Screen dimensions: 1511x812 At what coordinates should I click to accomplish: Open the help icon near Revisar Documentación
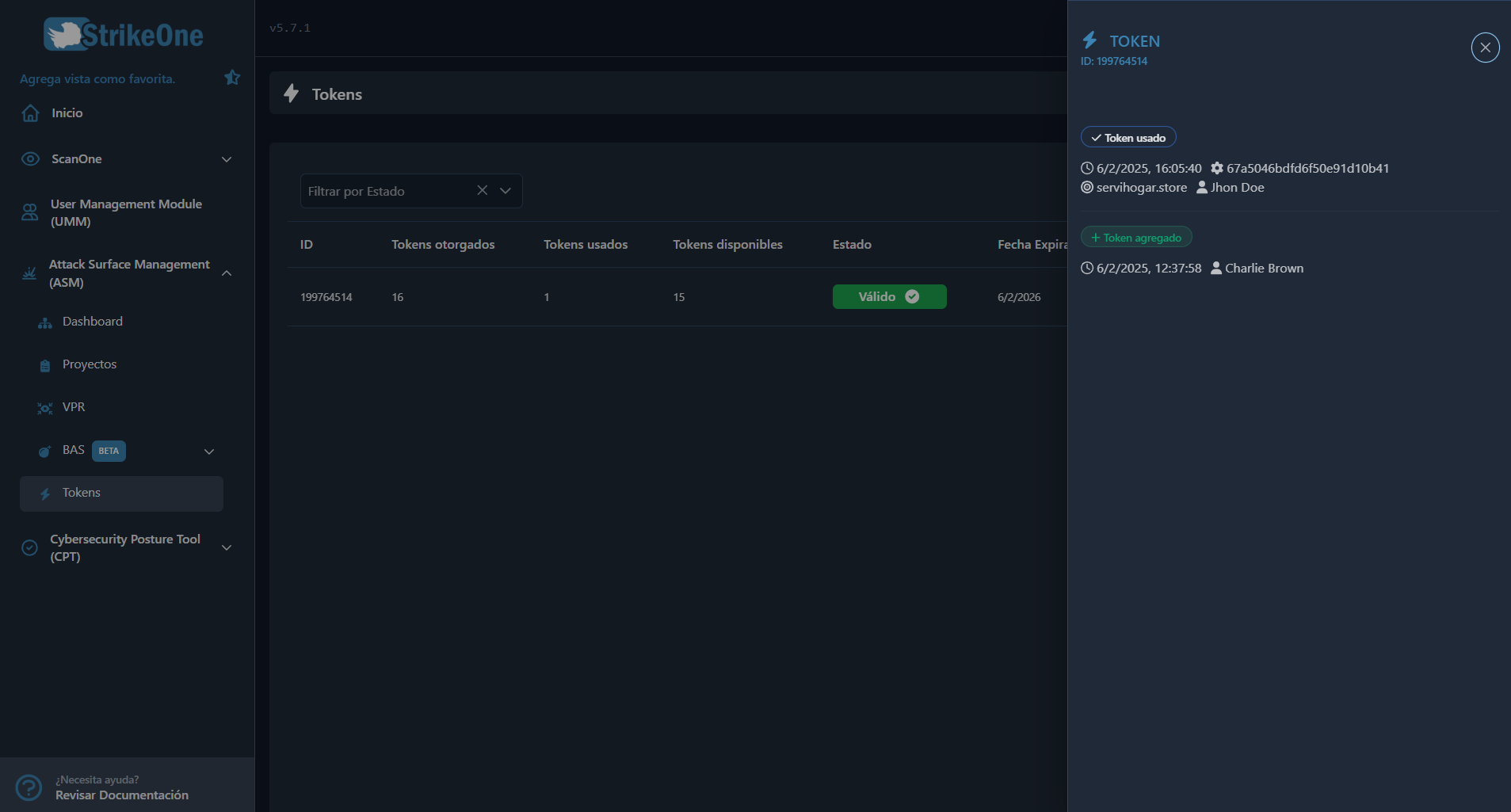(29, 787)
